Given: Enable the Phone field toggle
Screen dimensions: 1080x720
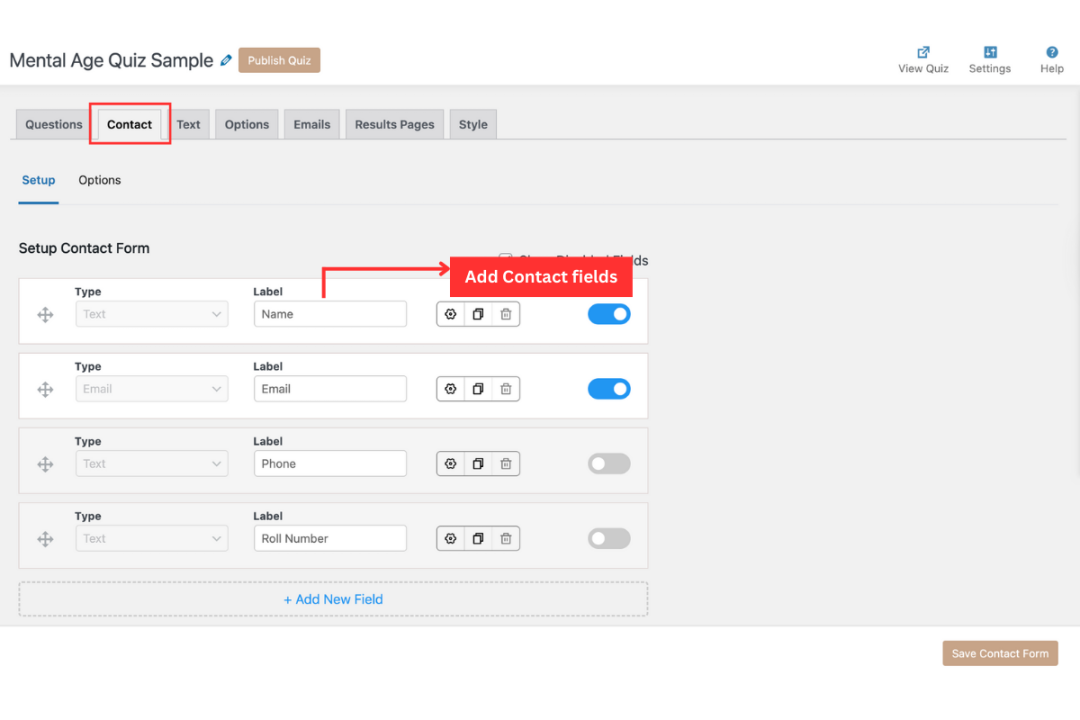Looking at the screenshot, I should (609, 464).
